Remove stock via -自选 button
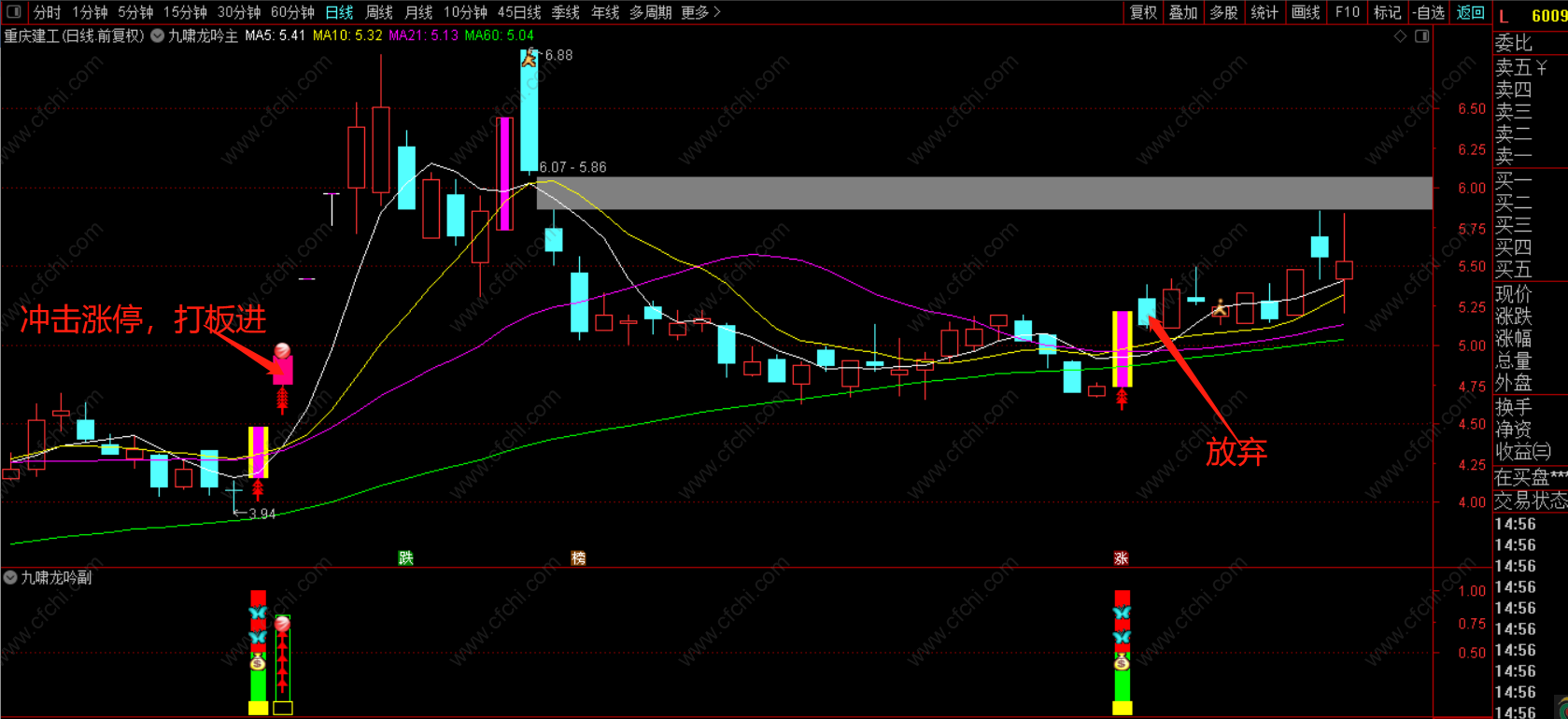Viewport: 1568px width, 719px height. (x=1428, y=12)
